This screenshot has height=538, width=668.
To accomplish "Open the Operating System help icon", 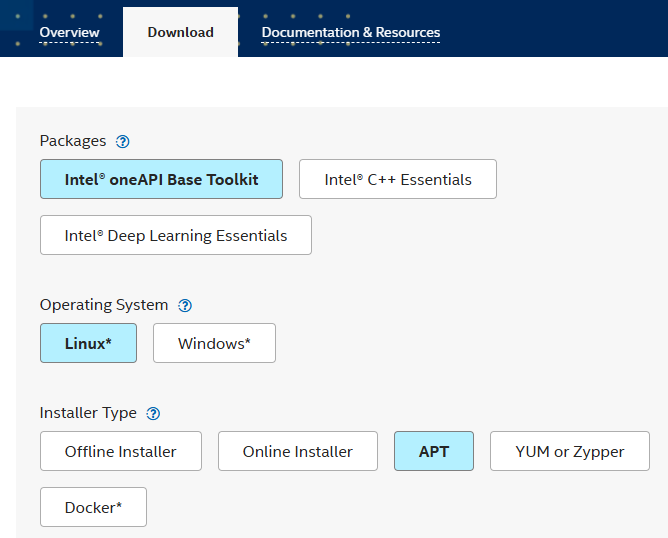I will (x=185, y=305).
